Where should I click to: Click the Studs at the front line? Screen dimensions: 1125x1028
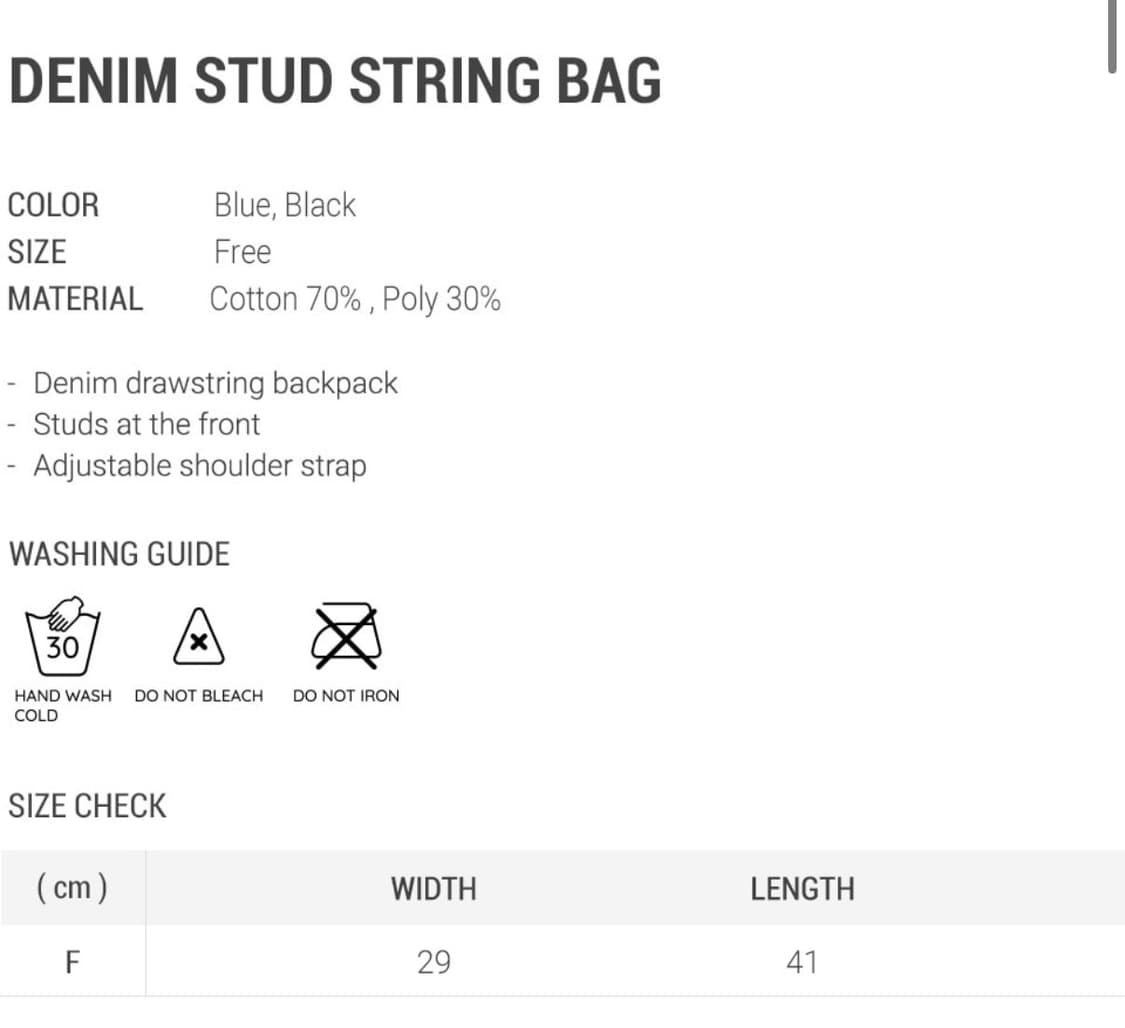(x=146, y=424)
